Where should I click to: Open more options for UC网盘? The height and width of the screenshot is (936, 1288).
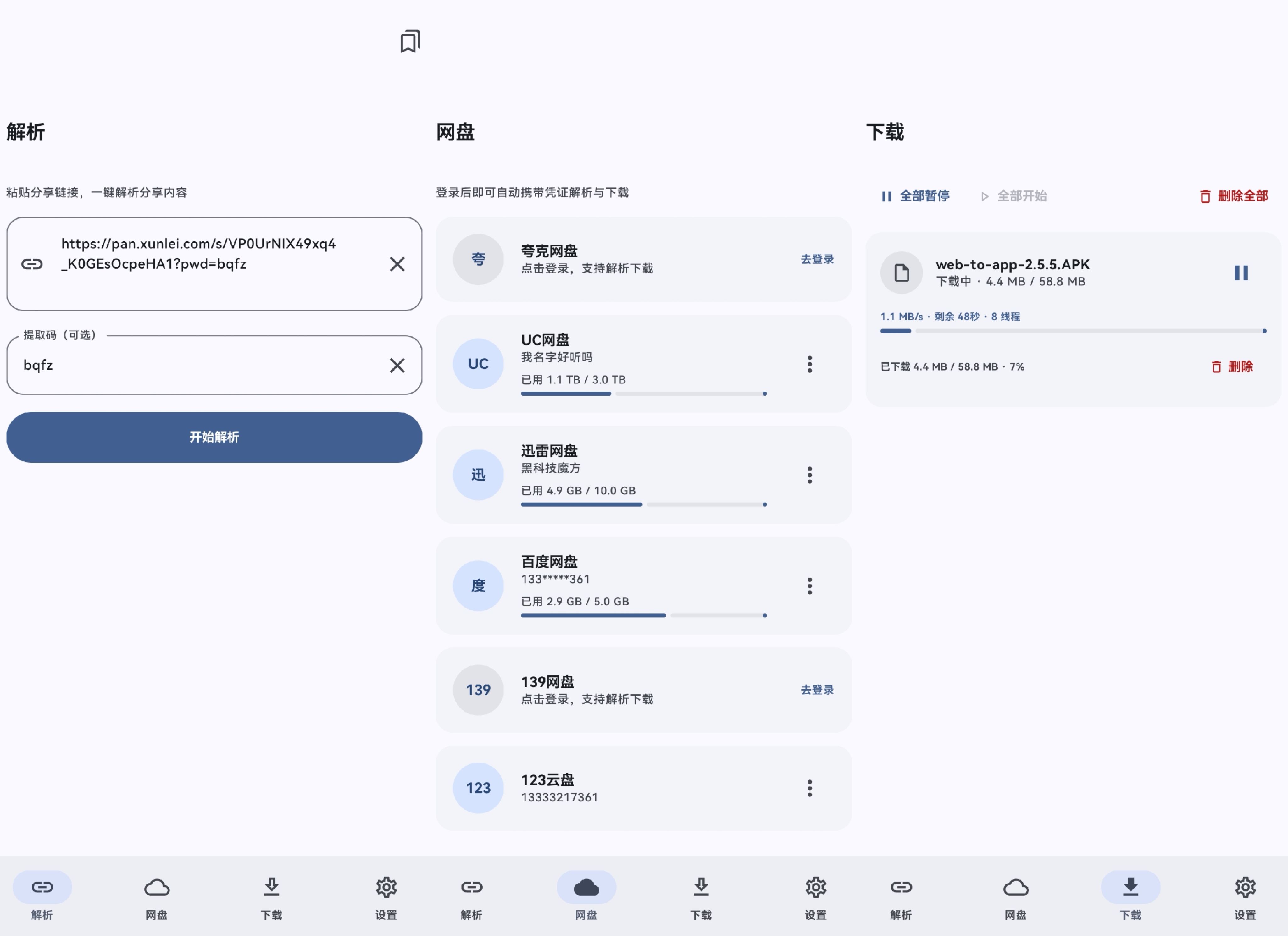pyautogui.click(x=810, y=364)
